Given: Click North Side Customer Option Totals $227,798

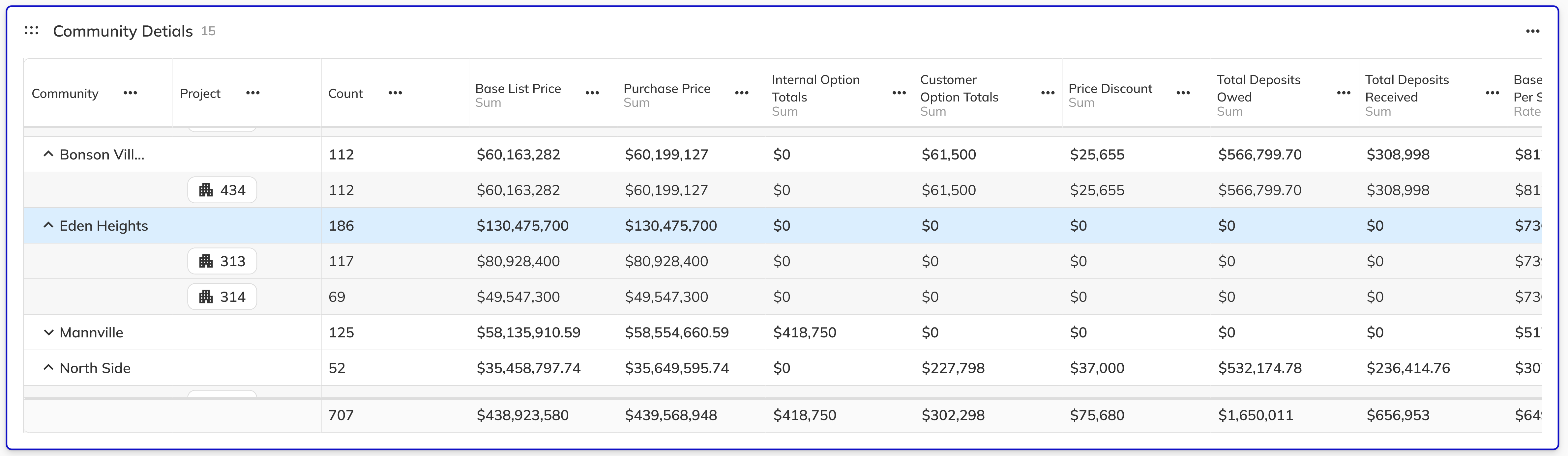Looking at the screenshot, I should click(953, 368).
